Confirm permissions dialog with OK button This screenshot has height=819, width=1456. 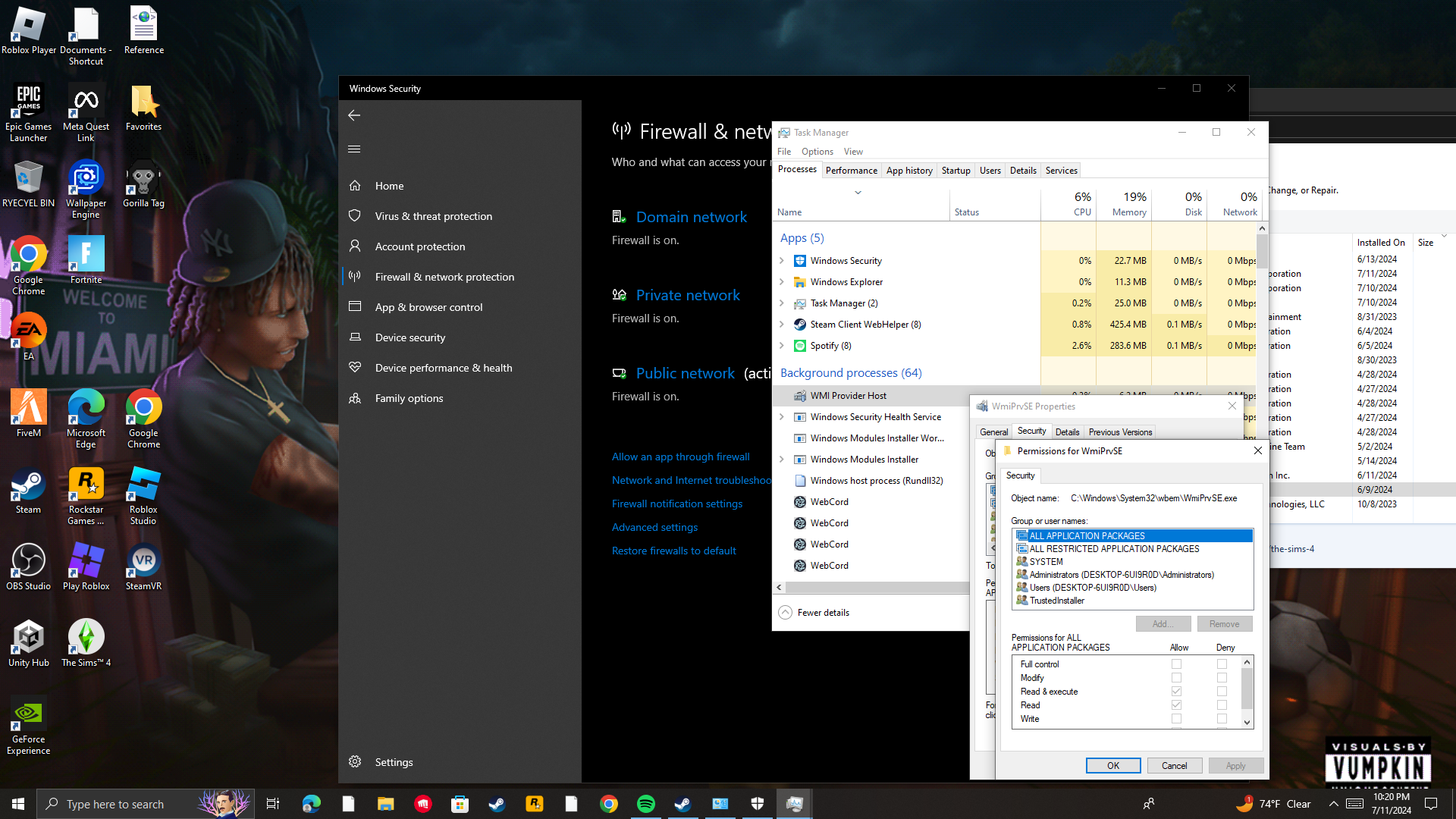point(1112,765)
